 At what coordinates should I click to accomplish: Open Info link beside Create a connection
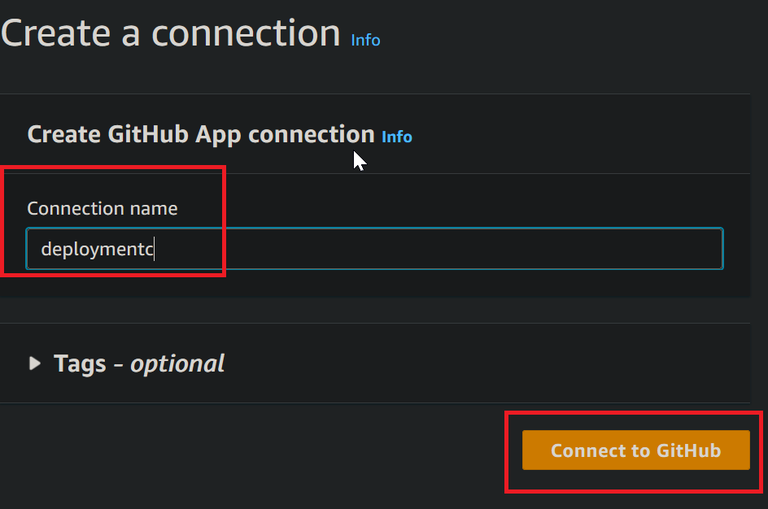point(365,40)
